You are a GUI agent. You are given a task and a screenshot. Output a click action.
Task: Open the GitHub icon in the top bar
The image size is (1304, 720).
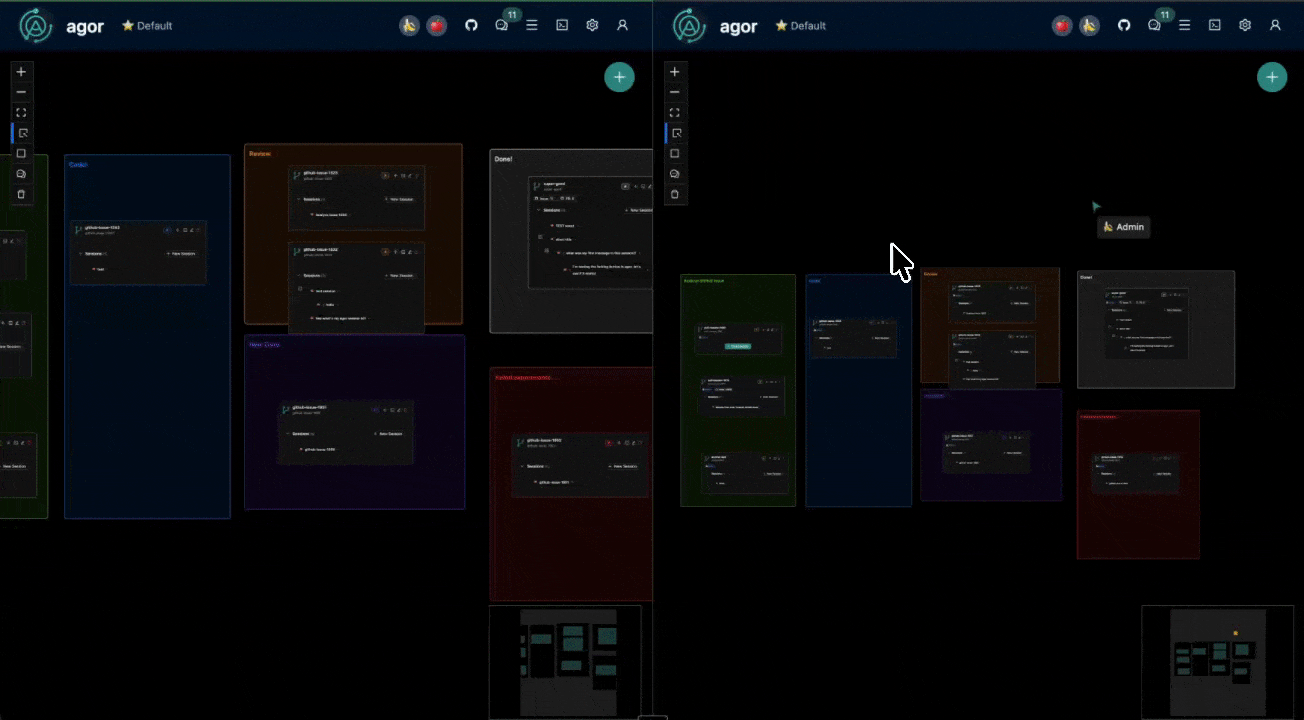(x=471, y=24)
